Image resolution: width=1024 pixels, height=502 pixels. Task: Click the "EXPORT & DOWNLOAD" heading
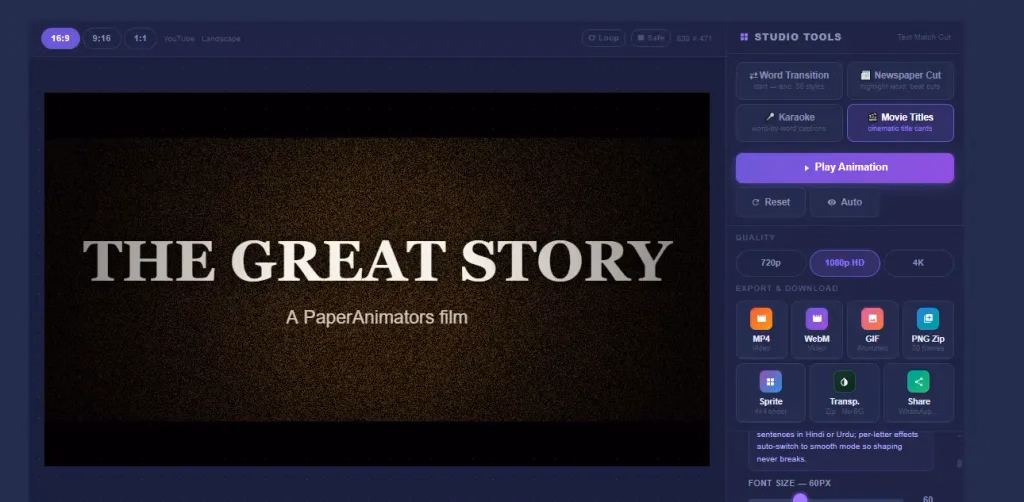click(786, 289)
